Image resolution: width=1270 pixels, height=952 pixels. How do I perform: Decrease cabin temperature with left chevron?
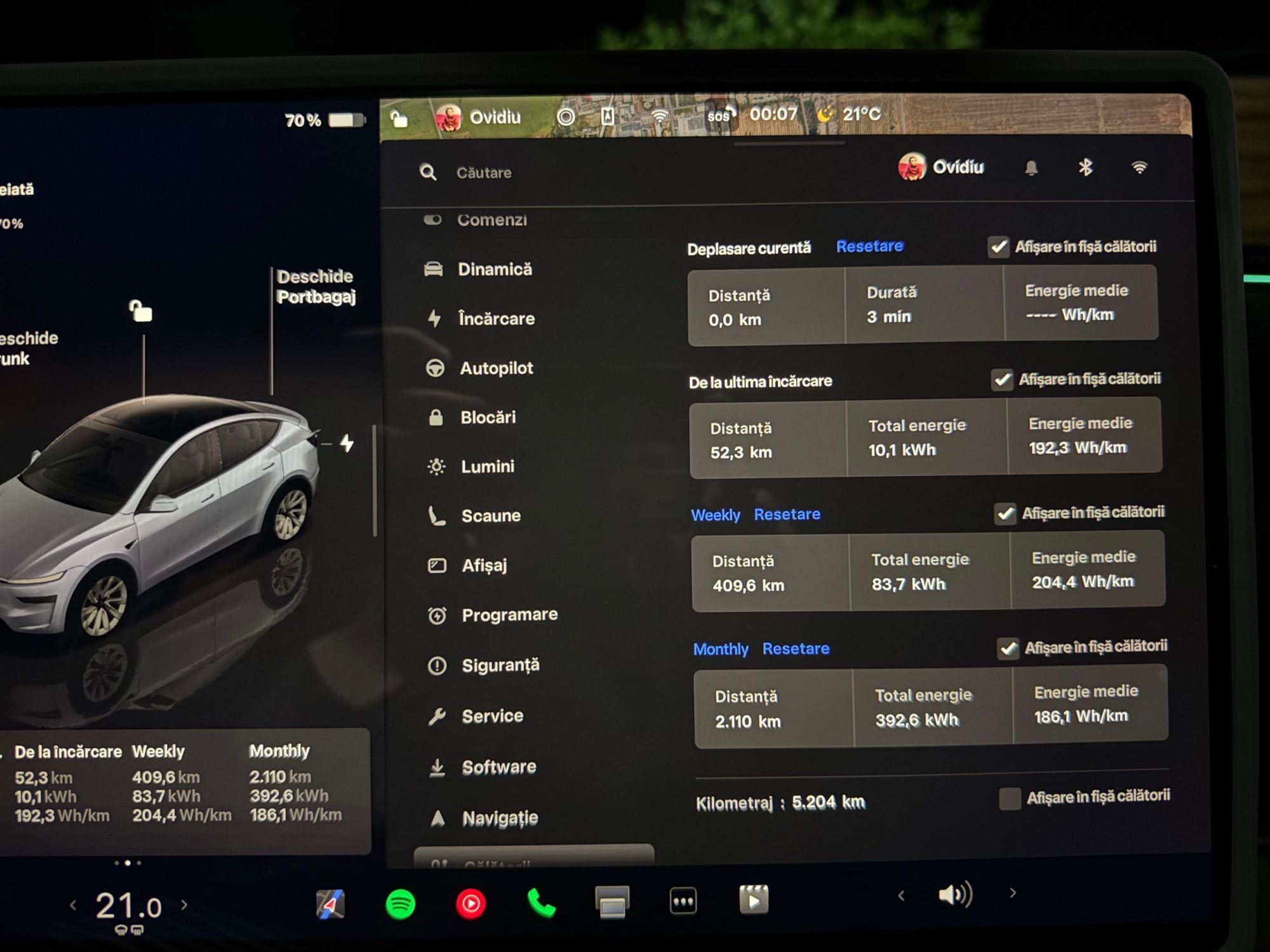73,905
